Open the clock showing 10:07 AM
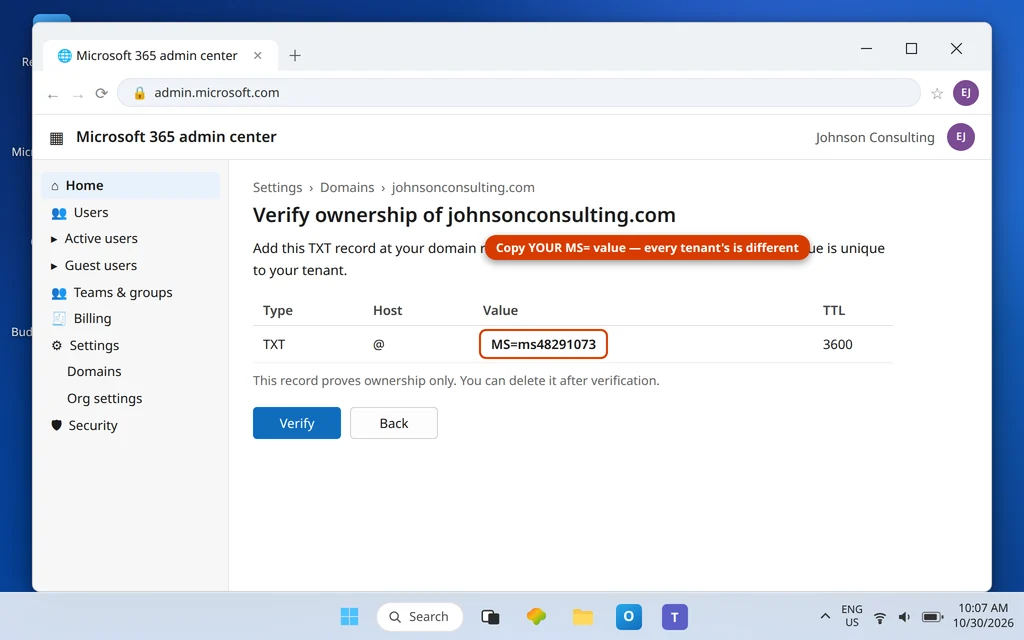The height and width of the screenshot is (640, 1024). 983,616
